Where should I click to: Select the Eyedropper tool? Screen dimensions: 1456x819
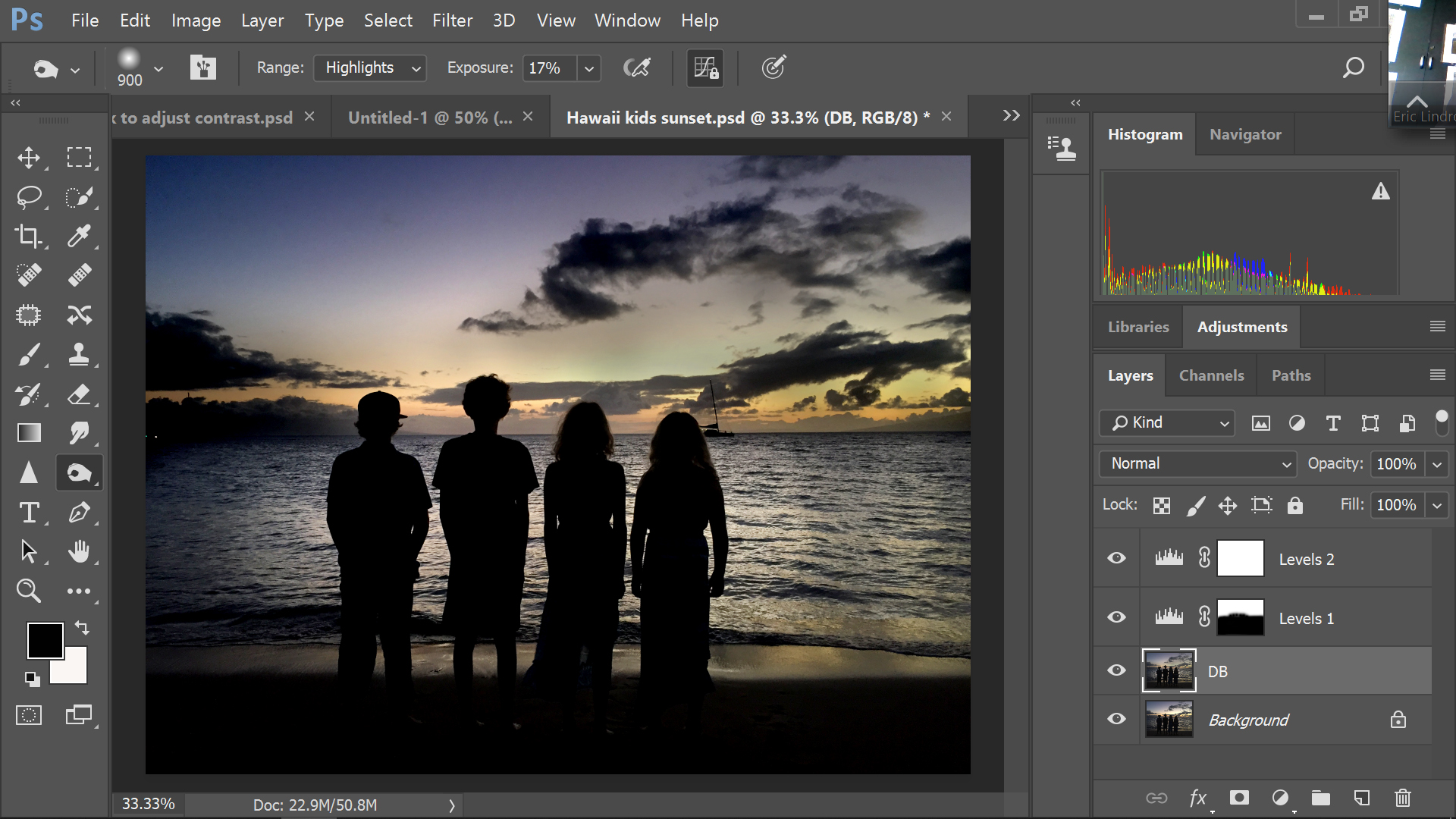(x=79, y=236)
